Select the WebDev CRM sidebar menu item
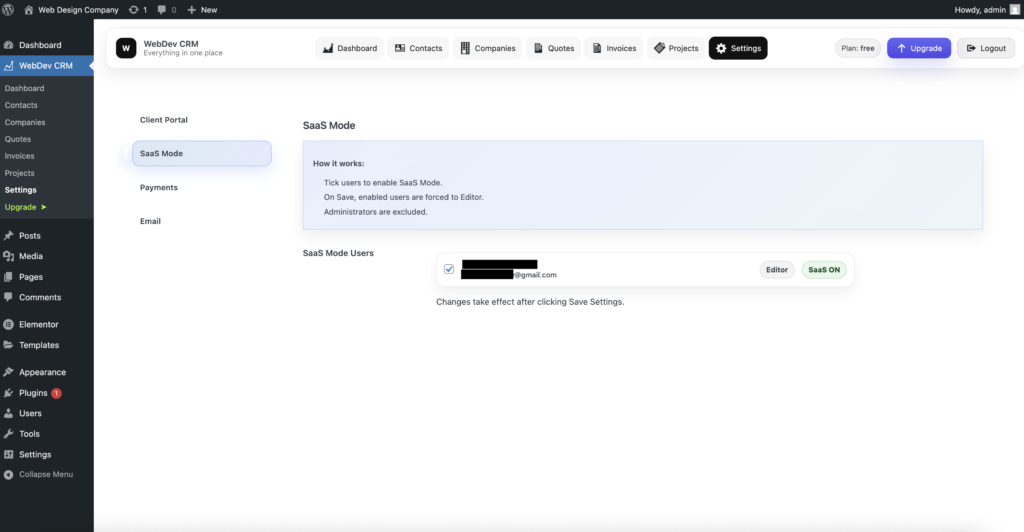Screen dimensions: 1024x532 46,66
